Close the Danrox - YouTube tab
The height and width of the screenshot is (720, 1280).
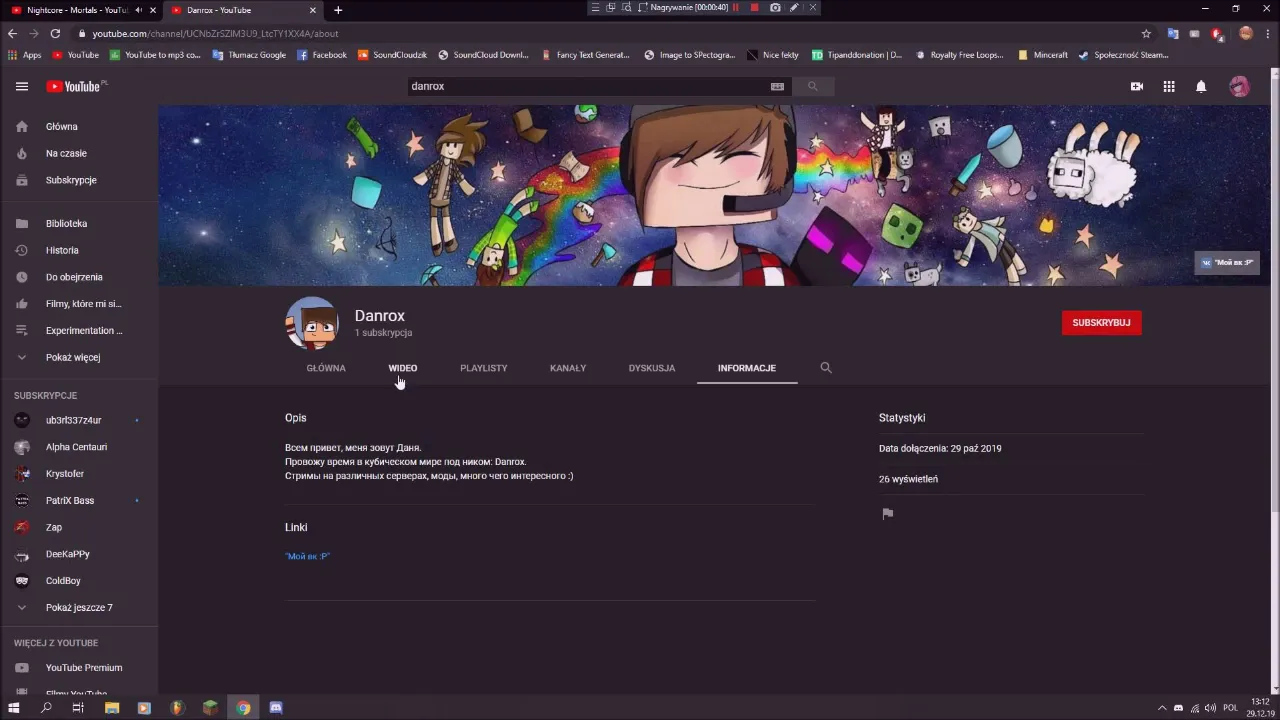point(313,10)
